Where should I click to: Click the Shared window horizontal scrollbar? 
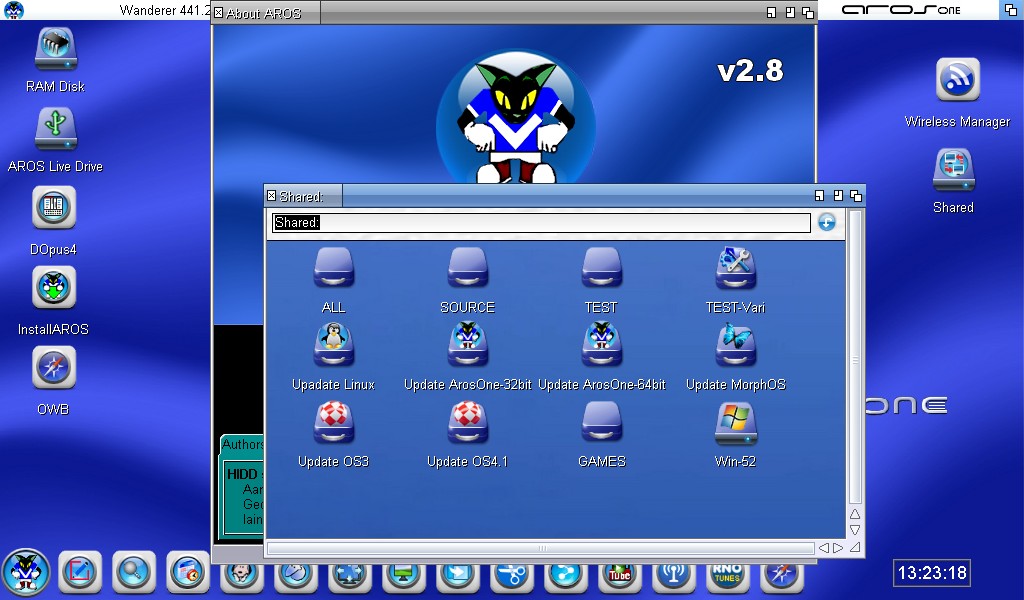(541, 548)
